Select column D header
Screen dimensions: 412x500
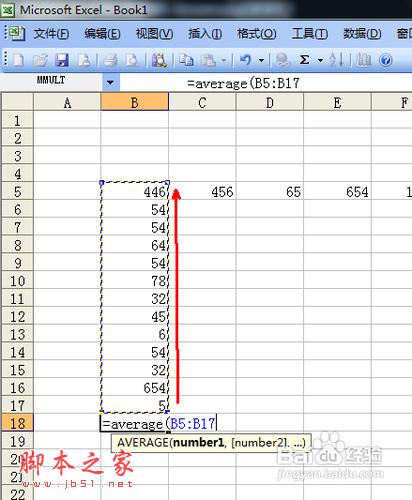(270, 102)
